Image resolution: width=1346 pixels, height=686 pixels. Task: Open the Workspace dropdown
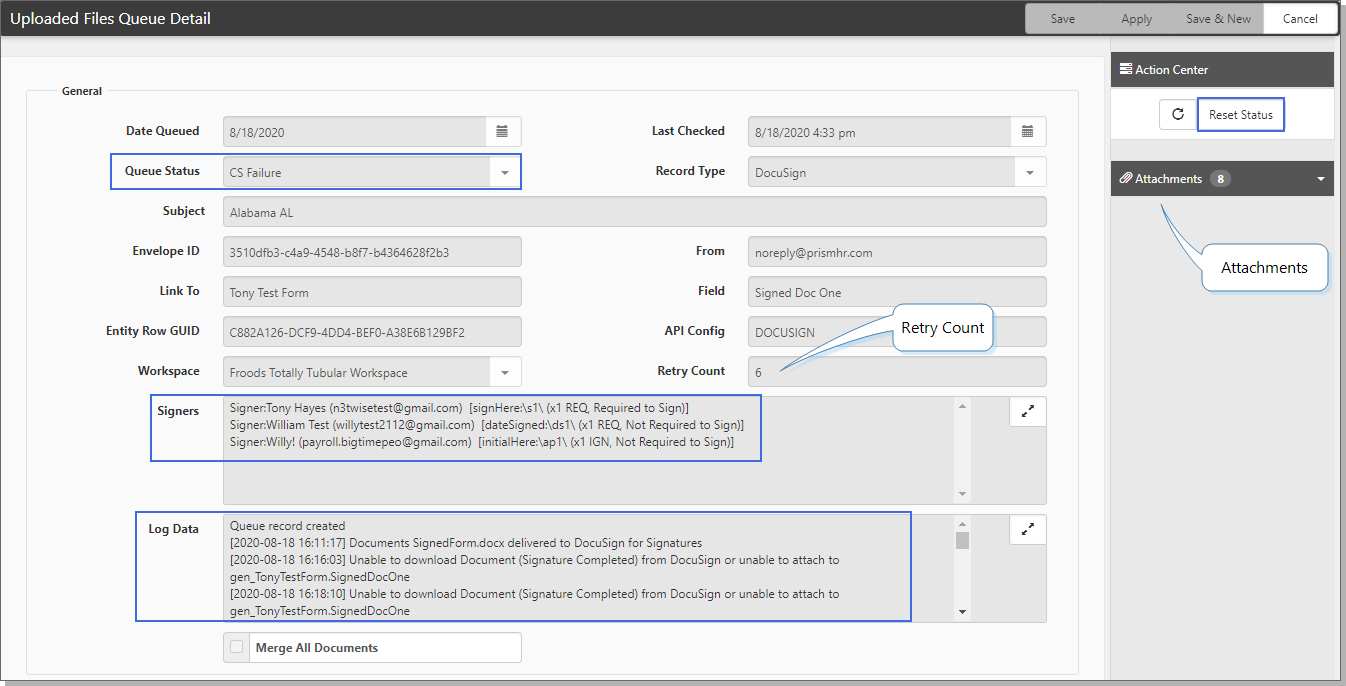pos(505,372)
